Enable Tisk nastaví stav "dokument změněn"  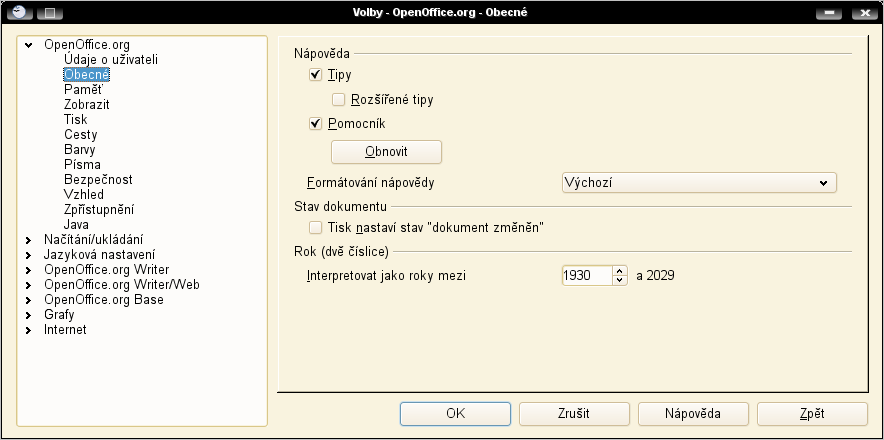(315, 227)
